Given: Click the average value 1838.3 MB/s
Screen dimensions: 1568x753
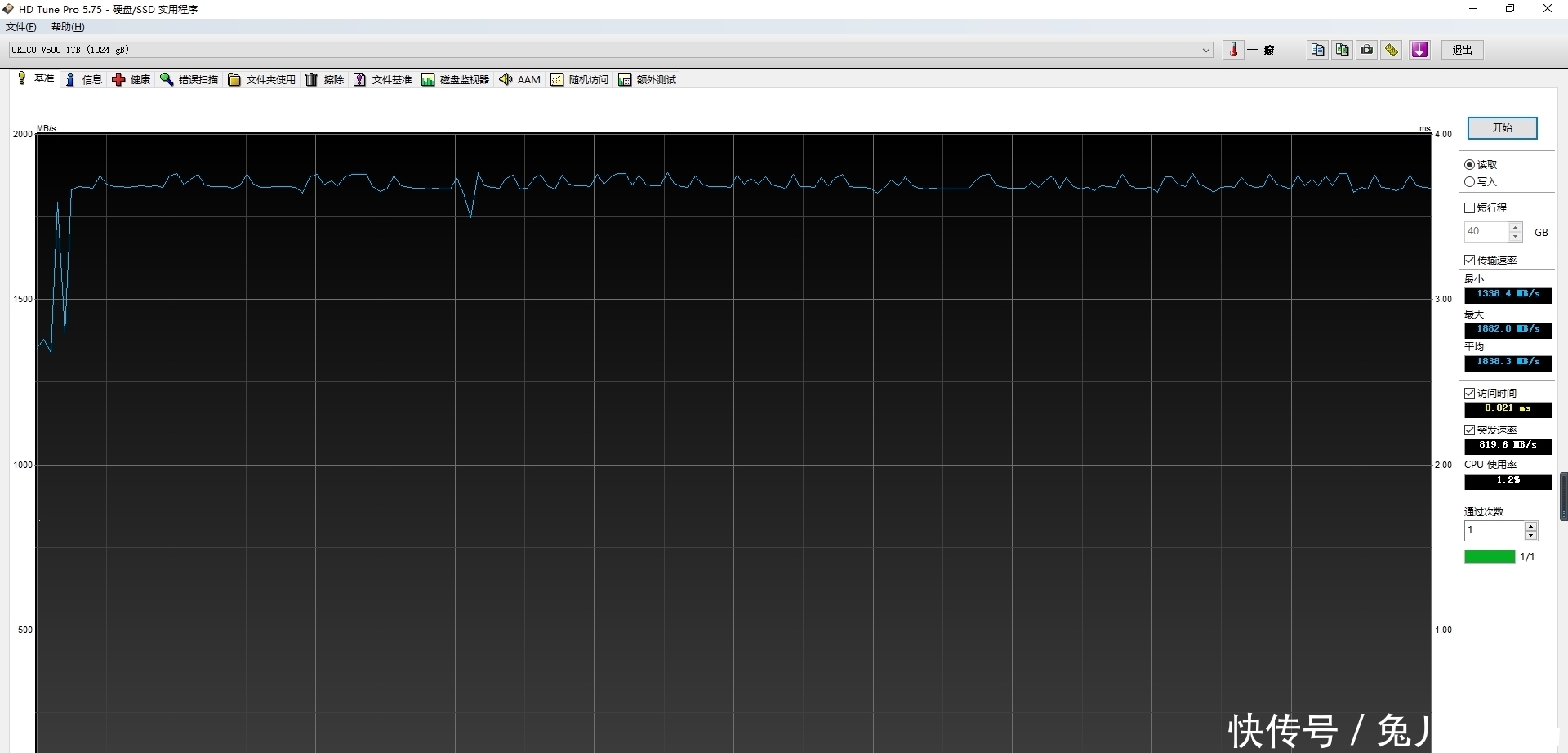Looking at the screenshot, I should (1508, 363).
